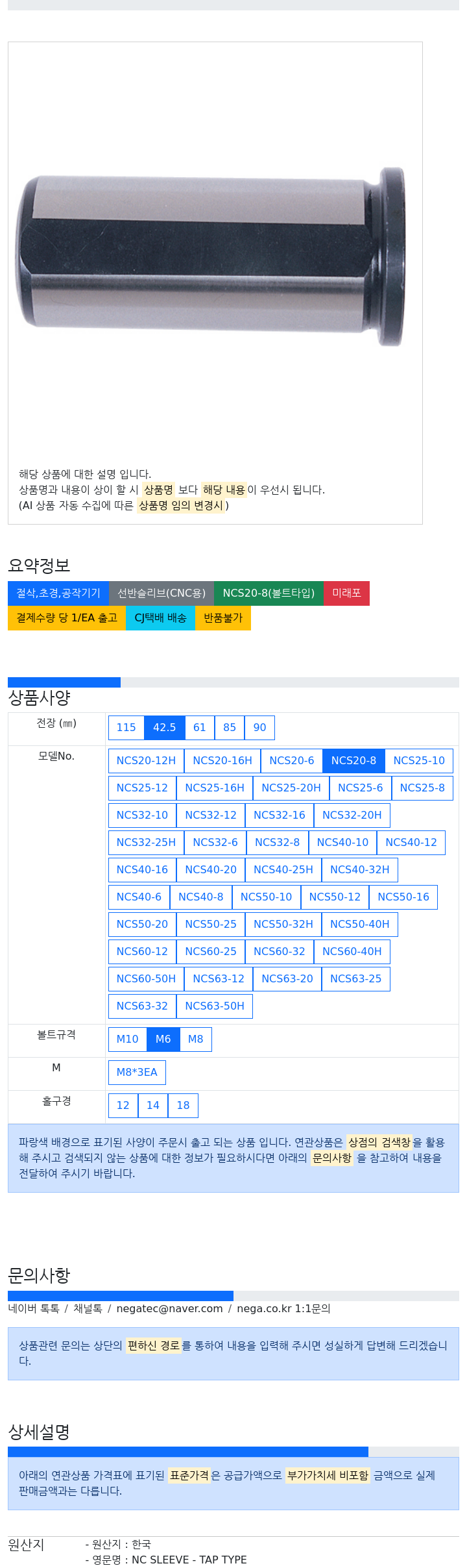Pick overall length 90
This screenshot has height=1568, width=467.
click(259, 728)
